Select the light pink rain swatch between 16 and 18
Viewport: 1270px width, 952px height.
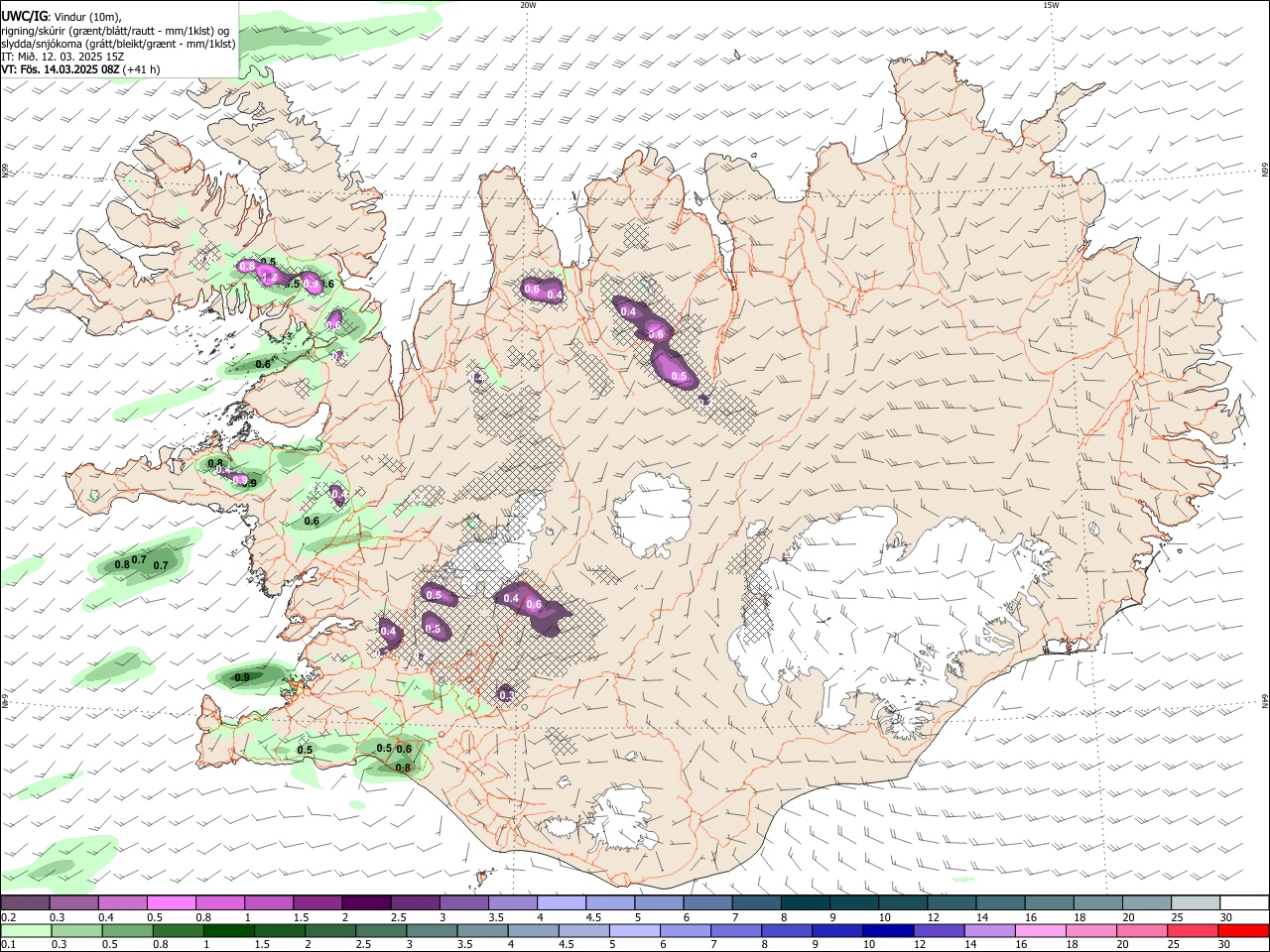tap(1038, 930)
